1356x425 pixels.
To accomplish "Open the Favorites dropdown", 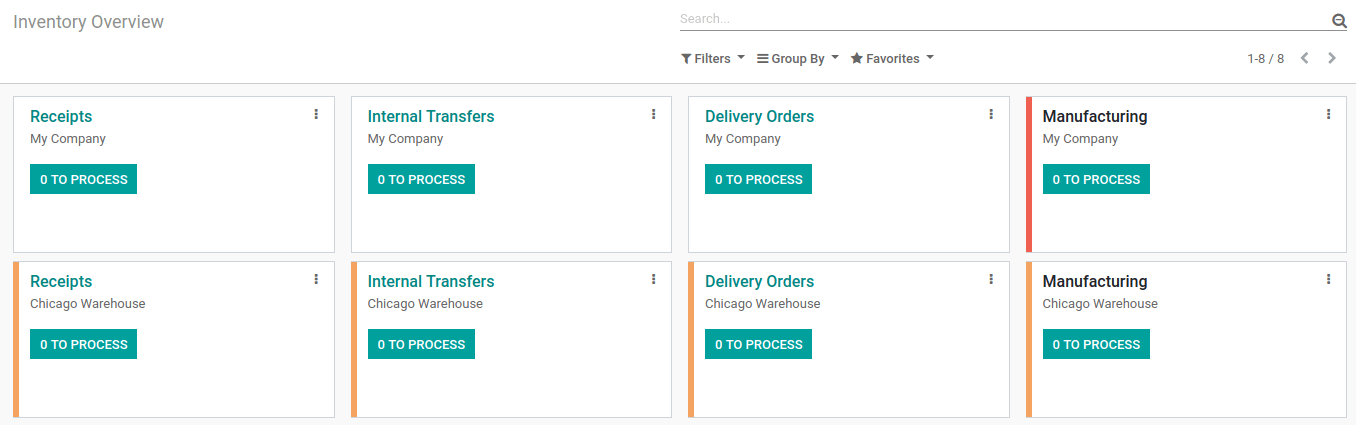I will (892, 59).
